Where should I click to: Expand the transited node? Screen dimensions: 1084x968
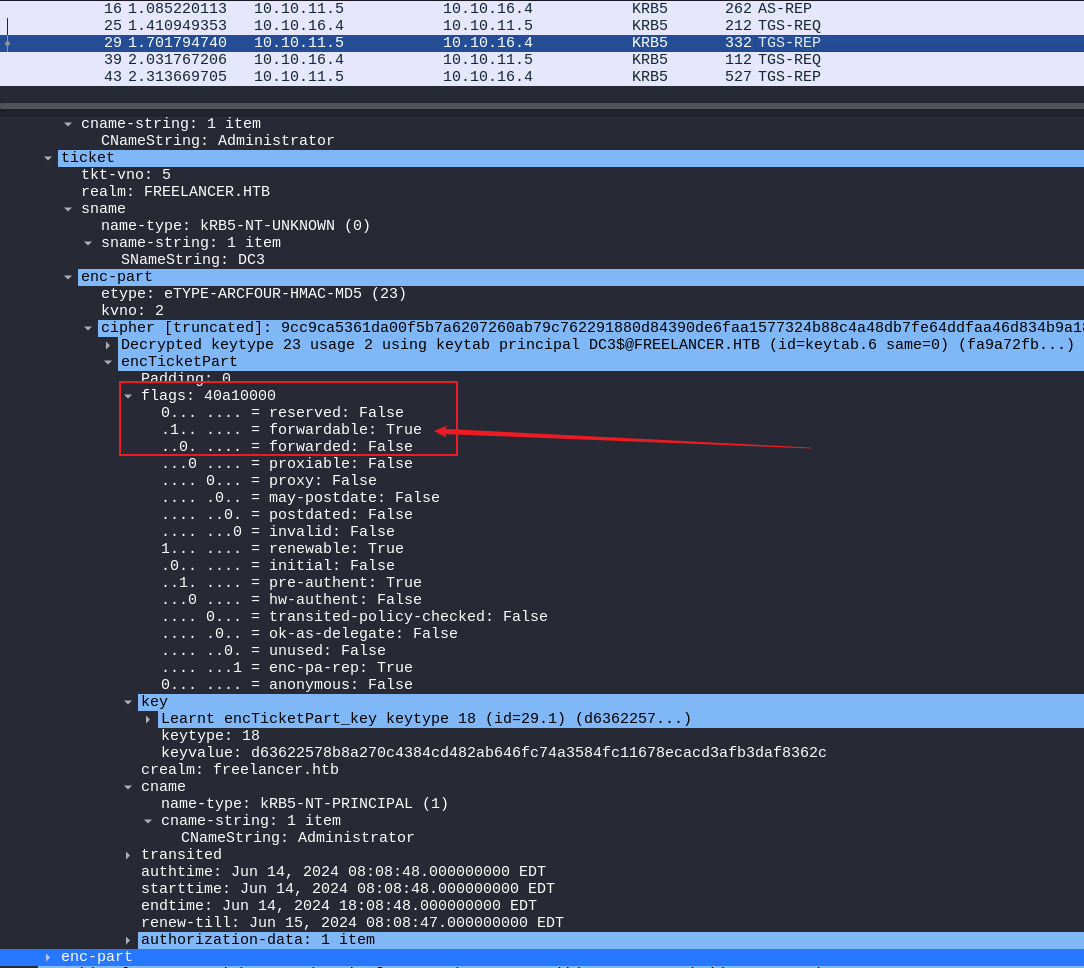pos(128,855)
